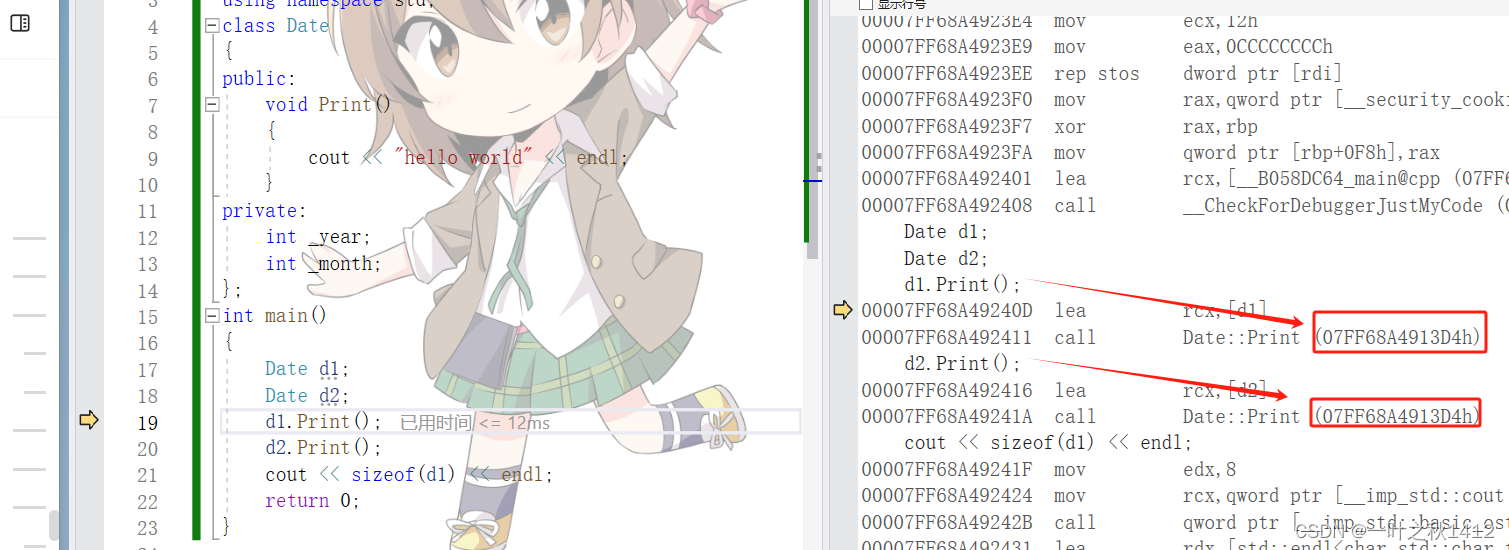
Task: Click the int _month; declaration
Action: 323,264
